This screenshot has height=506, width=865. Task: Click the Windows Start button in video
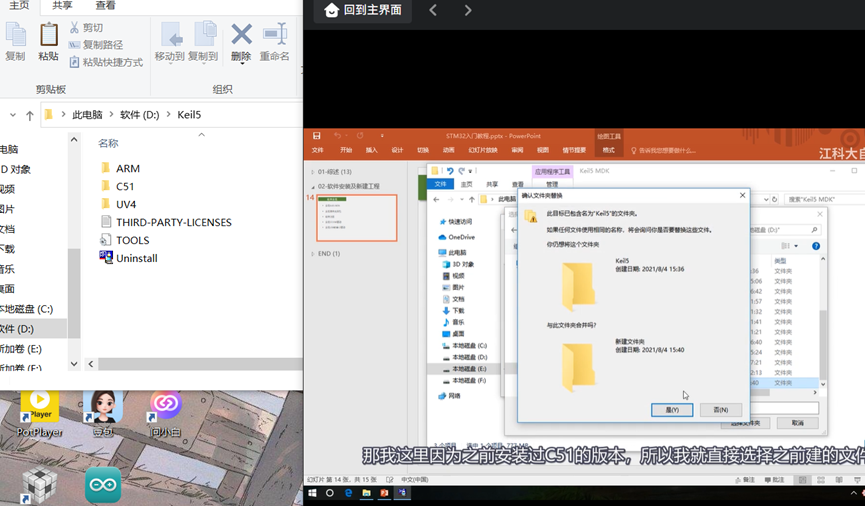point(312,493)
